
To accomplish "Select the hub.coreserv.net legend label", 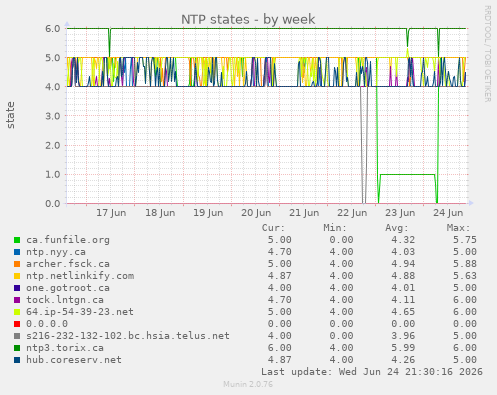I will (74, 360).
